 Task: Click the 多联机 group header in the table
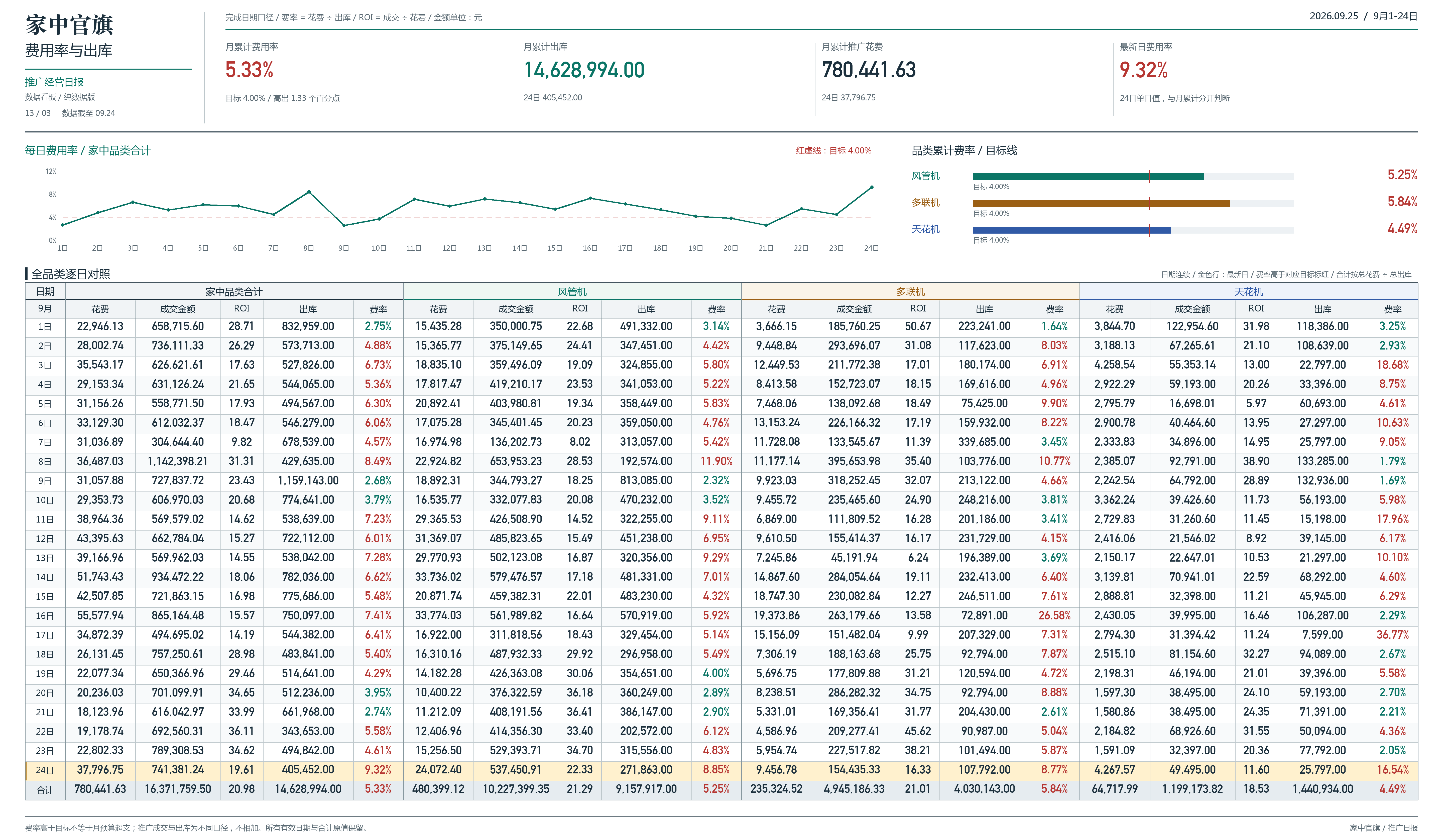(910, 292)
